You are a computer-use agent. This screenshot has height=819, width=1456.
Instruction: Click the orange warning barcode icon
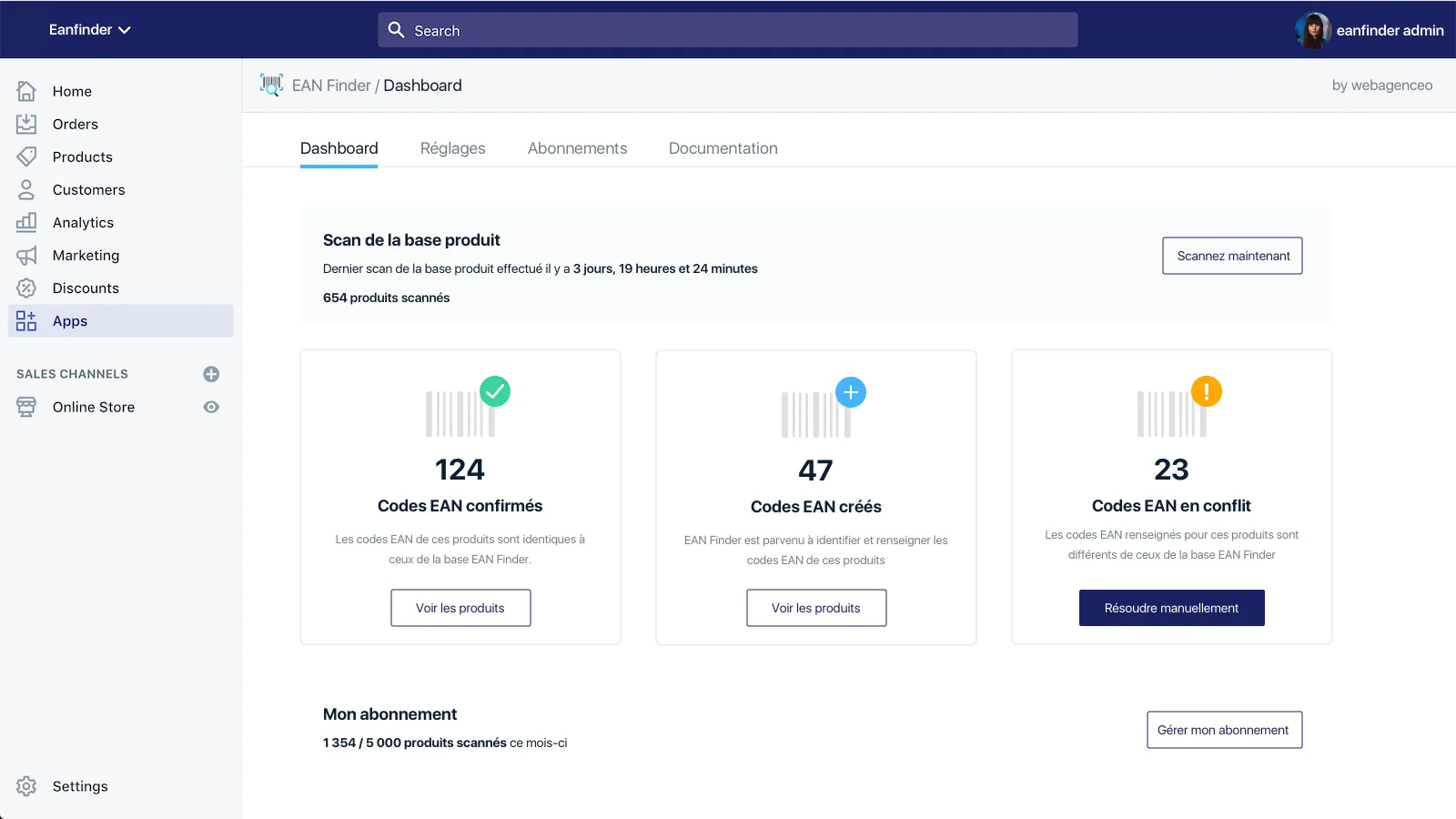point(1179,407)
